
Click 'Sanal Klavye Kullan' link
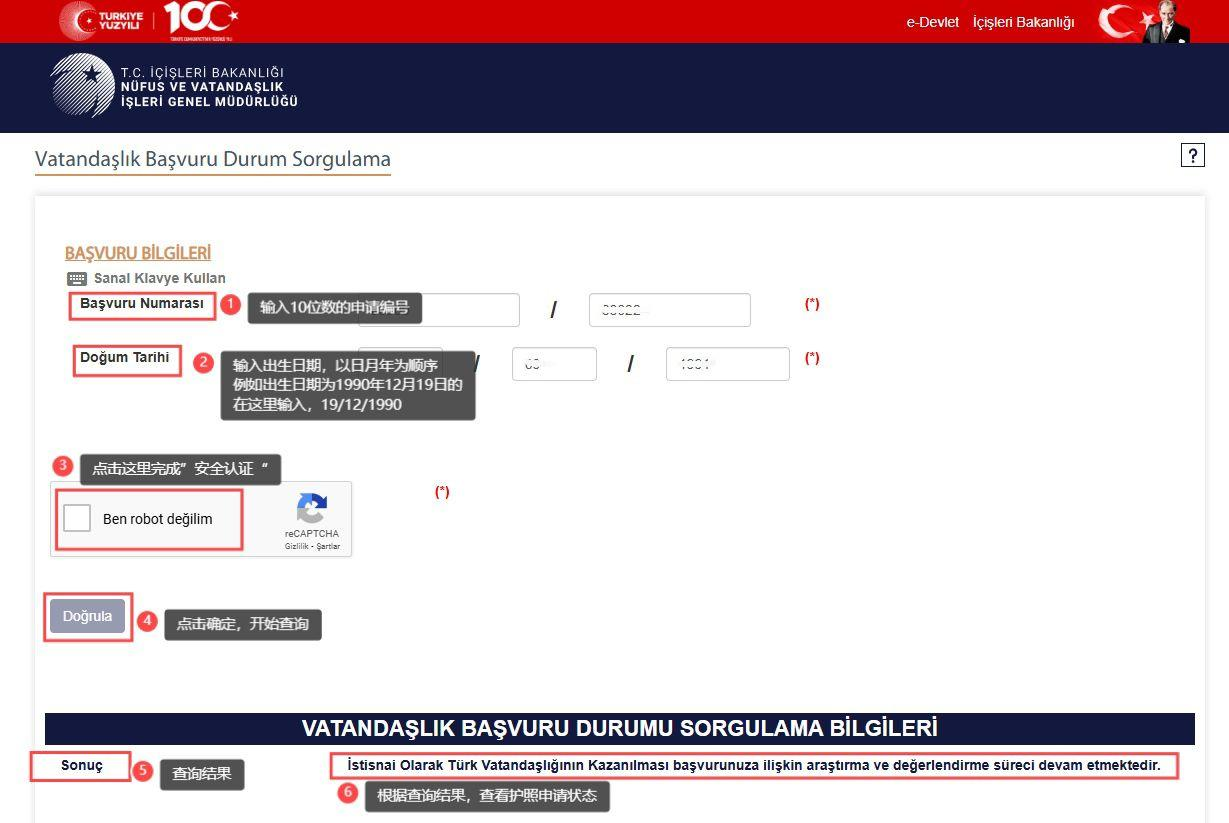[159, 278]
